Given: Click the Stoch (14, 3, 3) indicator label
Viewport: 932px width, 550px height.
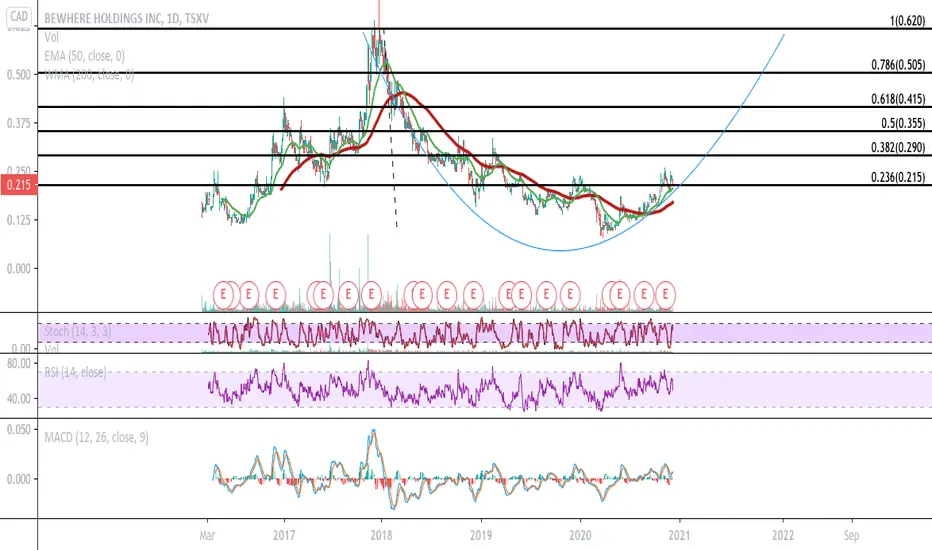Looking at the screenshot, I should (x=77, y=331).
